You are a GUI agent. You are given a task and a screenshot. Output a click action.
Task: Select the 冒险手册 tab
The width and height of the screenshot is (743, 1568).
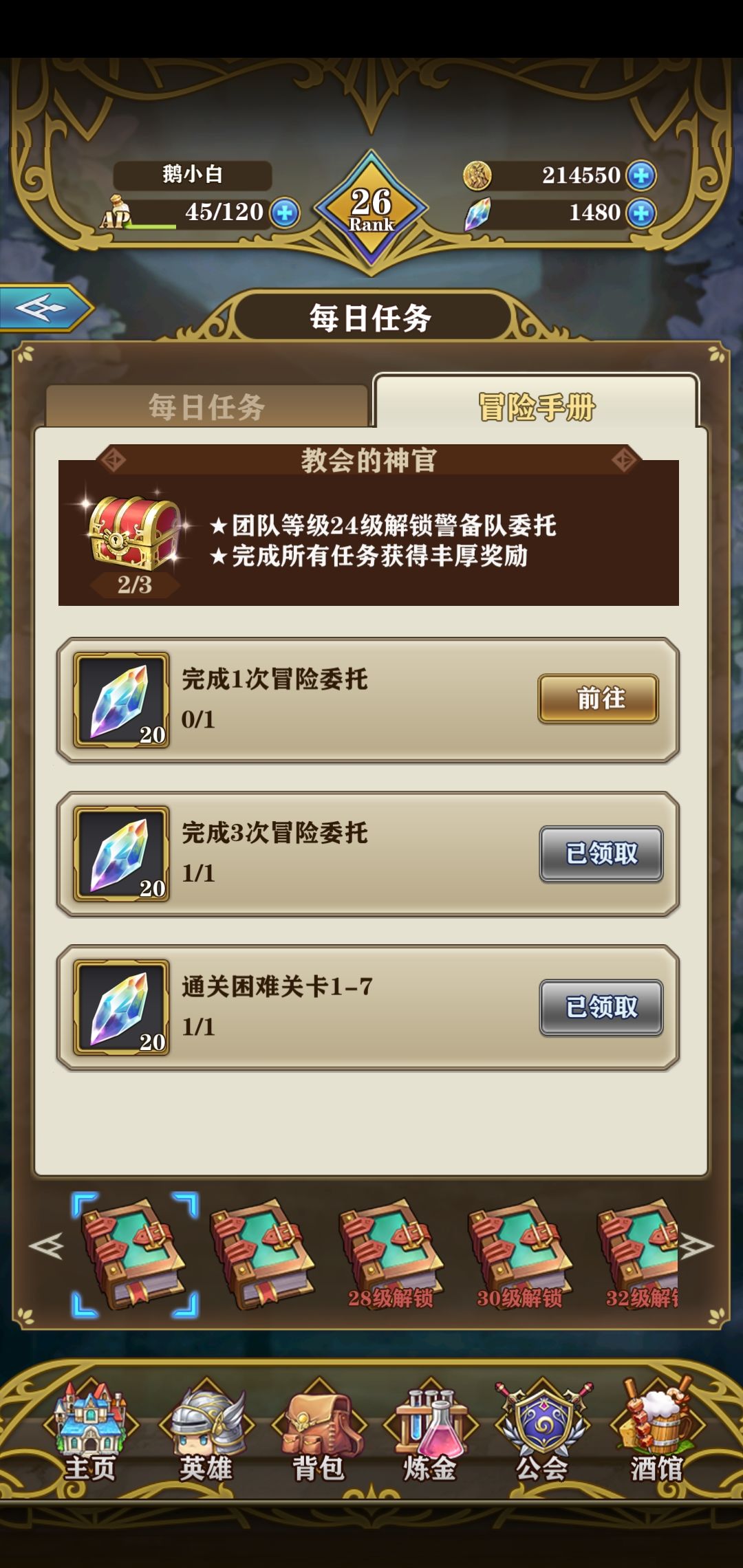pyautogui.click(x=536, y=405)
